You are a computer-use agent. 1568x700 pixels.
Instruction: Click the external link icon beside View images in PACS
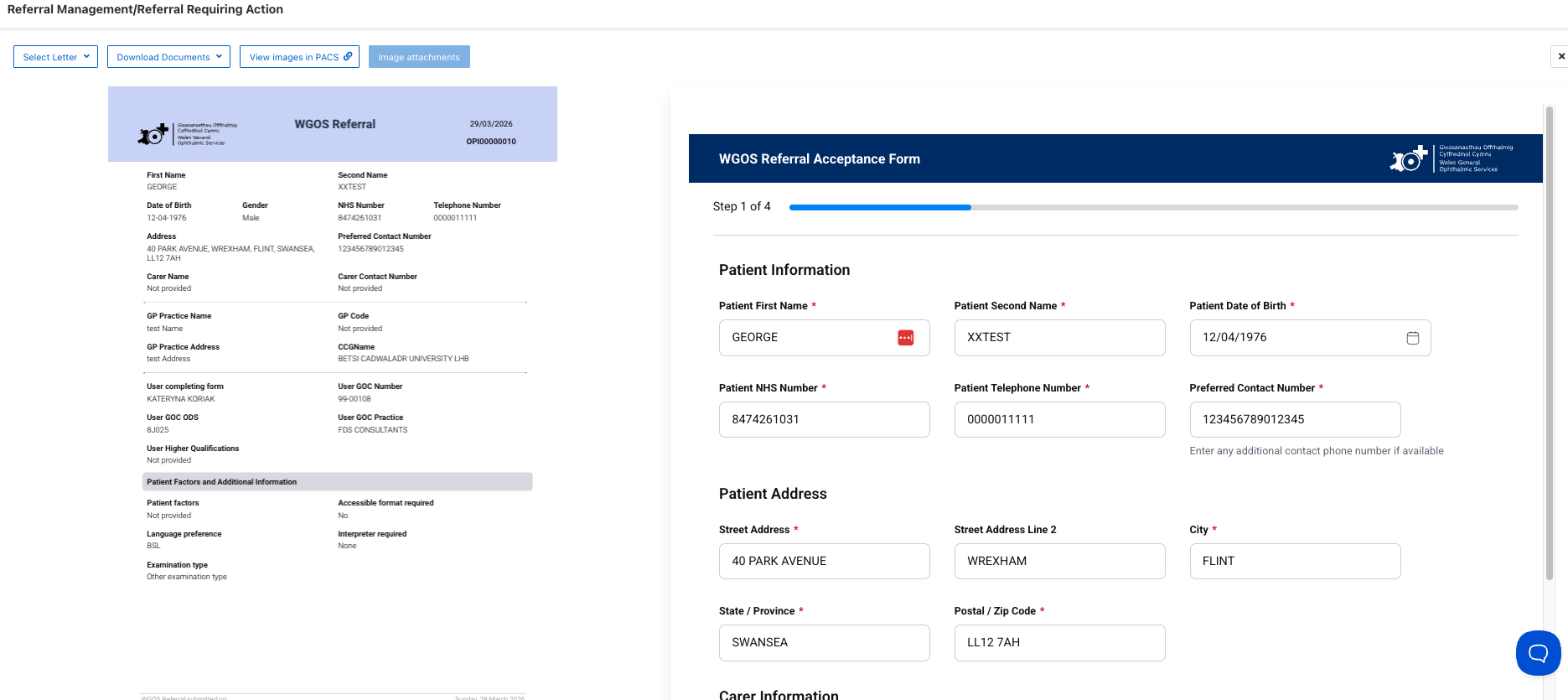[x=348, y=56]
